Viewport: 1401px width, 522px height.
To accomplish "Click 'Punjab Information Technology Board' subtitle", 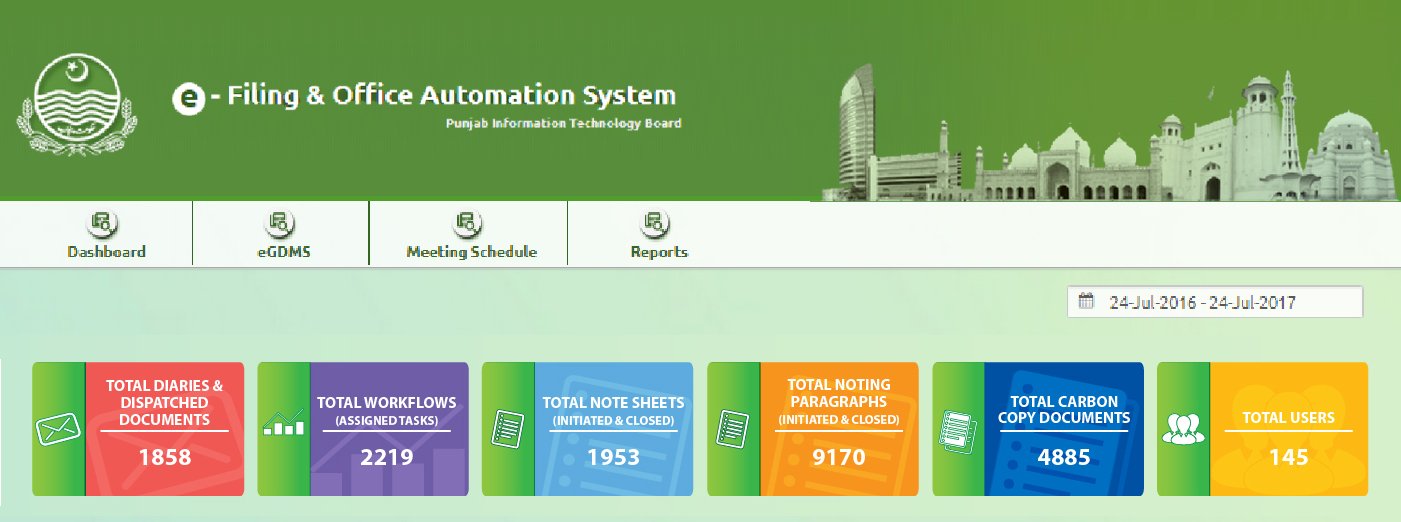I will [564, 124].
